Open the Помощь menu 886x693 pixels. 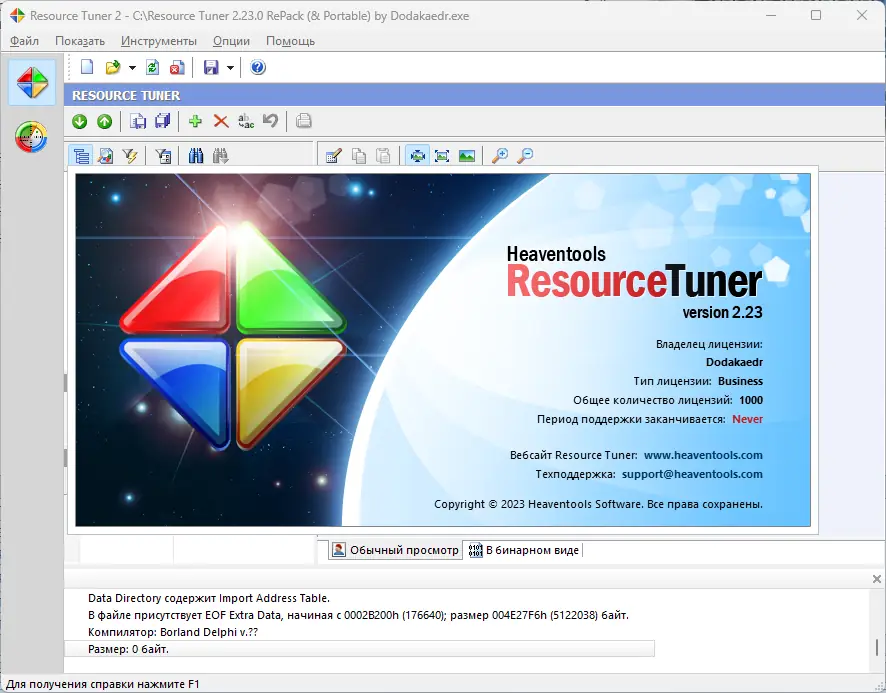290,41
